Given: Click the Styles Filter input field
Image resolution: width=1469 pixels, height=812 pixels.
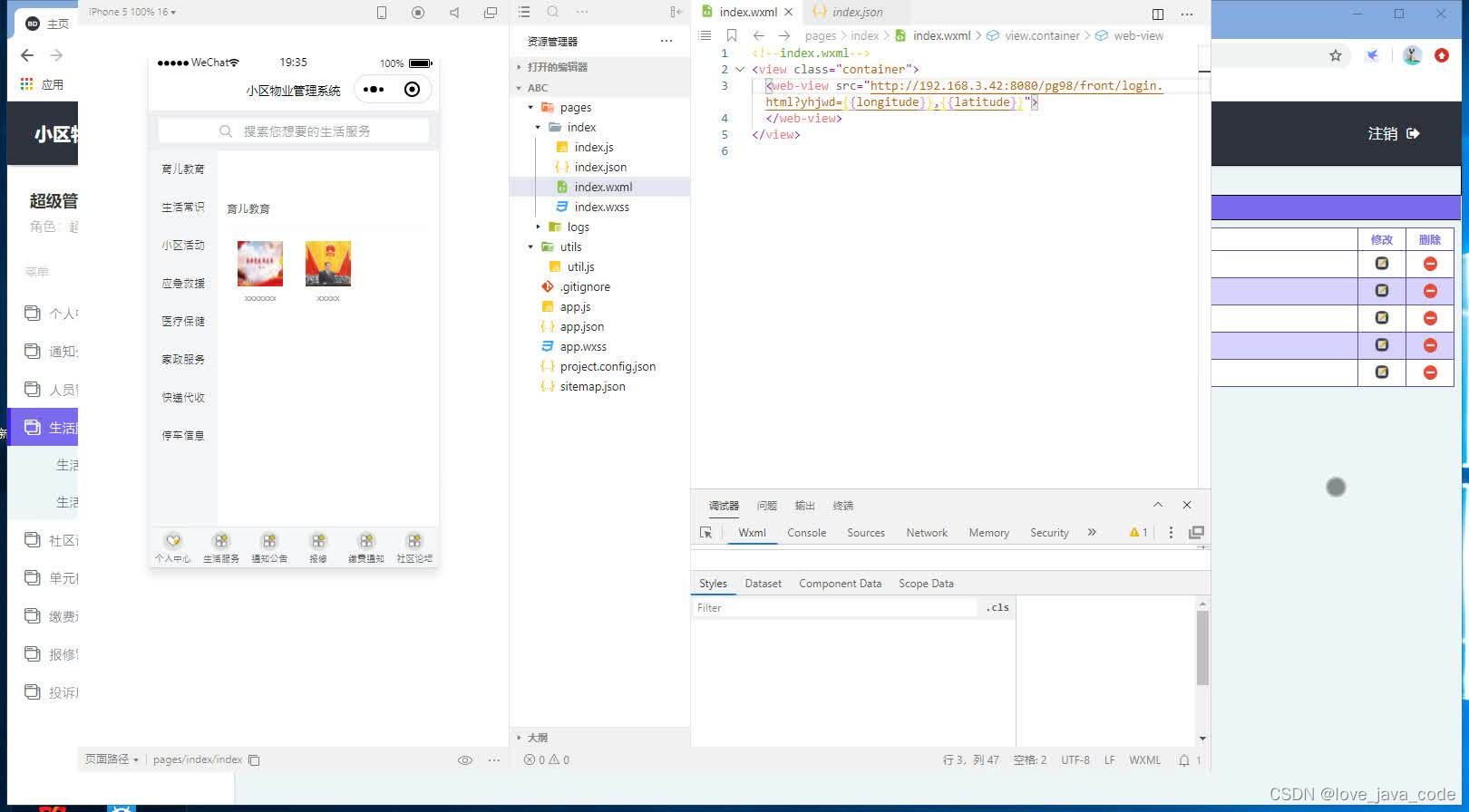Looking at the screenshot, I should pyautogui.click(x=834, y=608).
